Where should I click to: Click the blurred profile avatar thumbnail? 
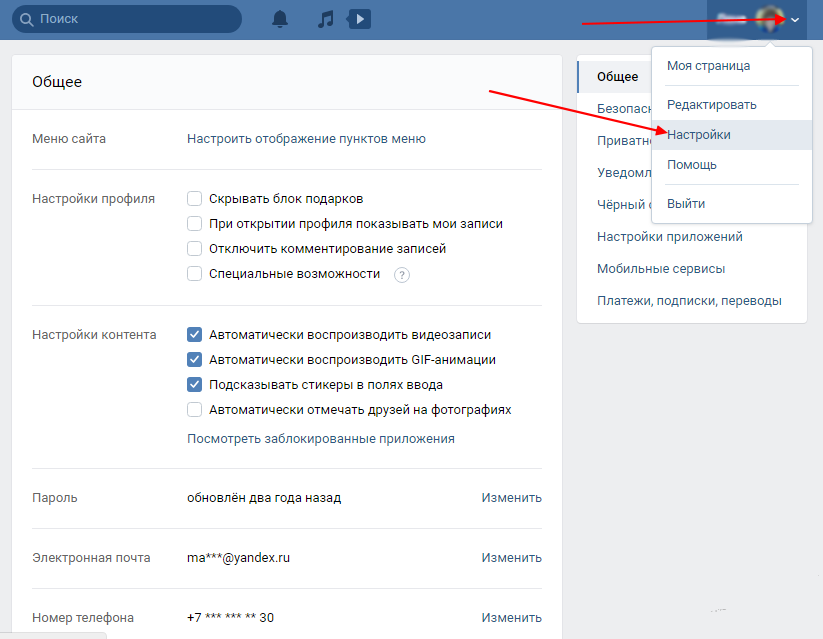click(x=770, y=19)
